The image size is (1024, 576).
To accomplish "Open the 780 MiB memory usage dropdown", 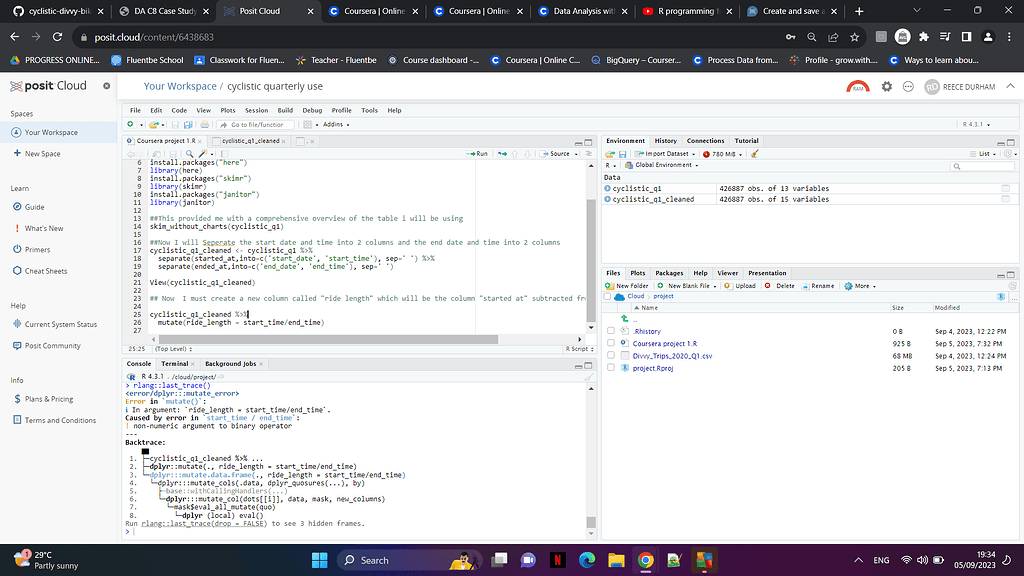I will [x=722, y=154].
